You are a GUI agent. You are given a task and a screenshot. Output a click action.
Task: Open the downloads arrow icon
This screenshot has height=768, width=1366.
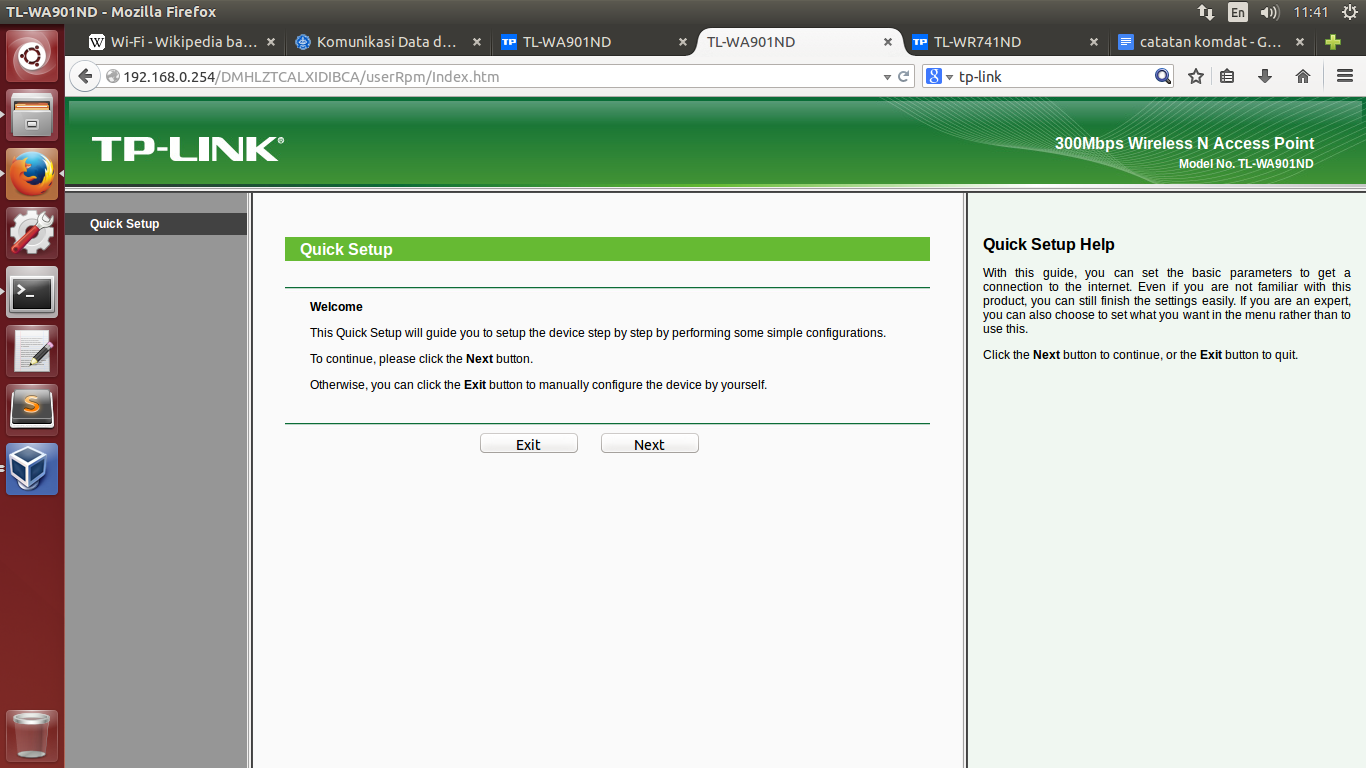pos(1265,76)
